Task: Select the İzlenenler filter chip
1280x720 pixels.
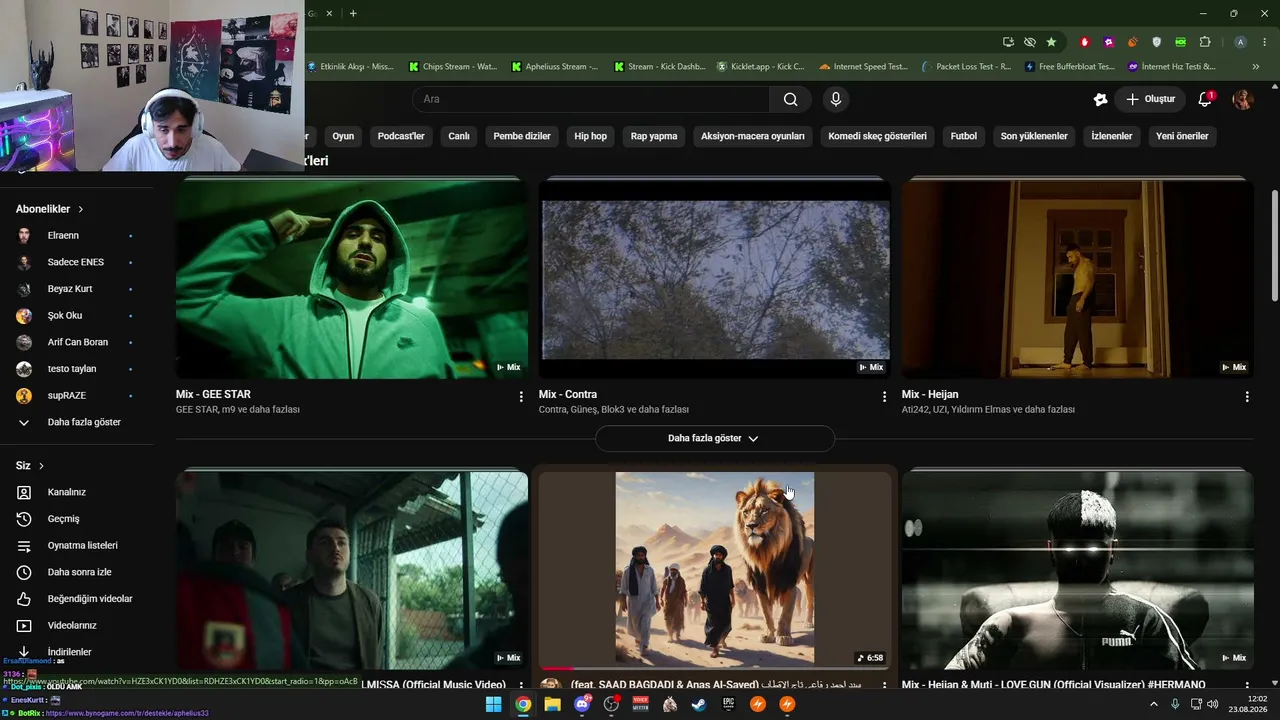Action: (x=1112, y=136)
